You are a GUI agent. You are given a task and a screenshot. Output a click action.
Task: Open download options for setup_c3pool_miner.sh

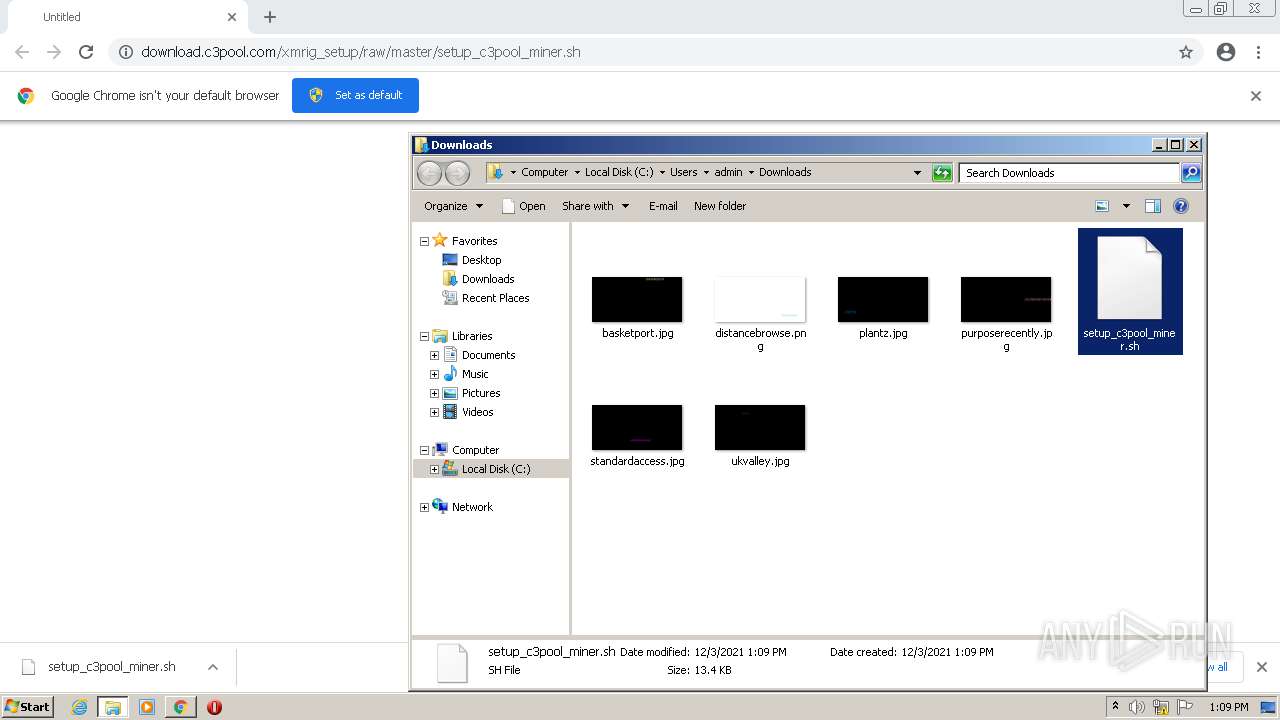point(212,667)
